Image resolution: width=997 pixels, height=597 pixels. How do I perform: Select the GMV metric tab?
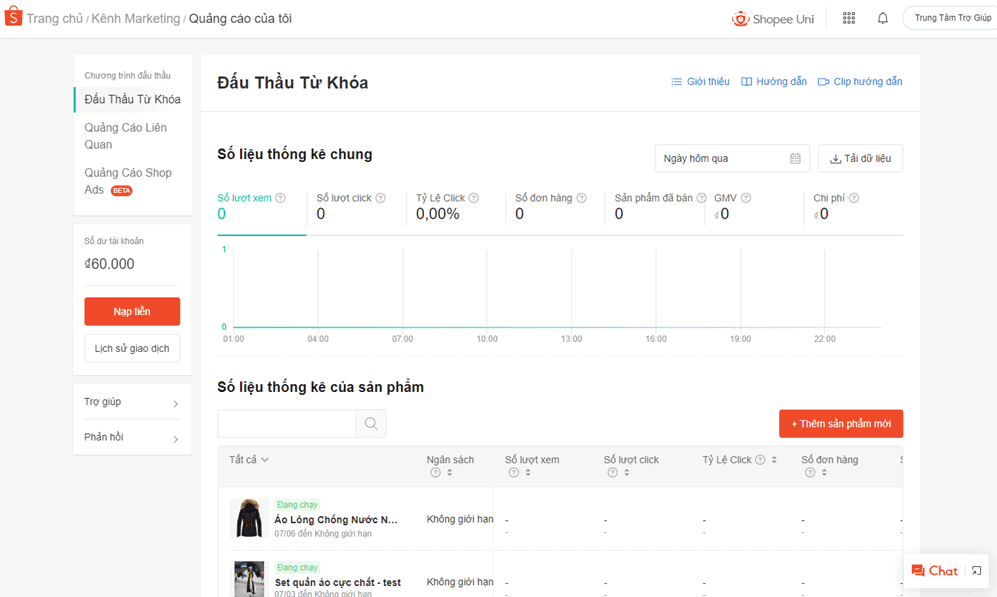click(x=753, y=207)
